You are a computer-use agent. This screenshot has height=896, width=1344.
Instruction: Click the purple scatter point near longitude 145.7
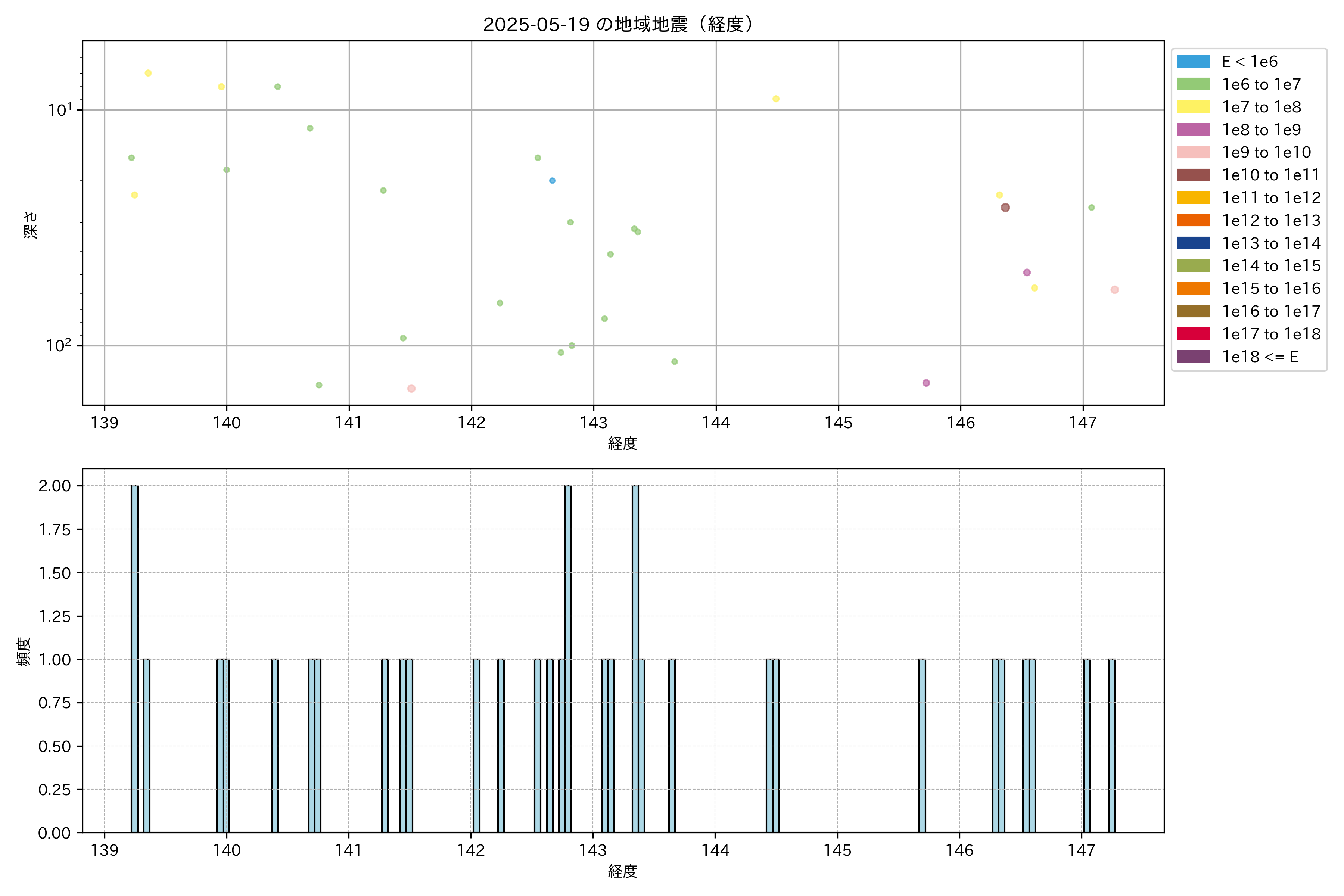pos(926,383)
